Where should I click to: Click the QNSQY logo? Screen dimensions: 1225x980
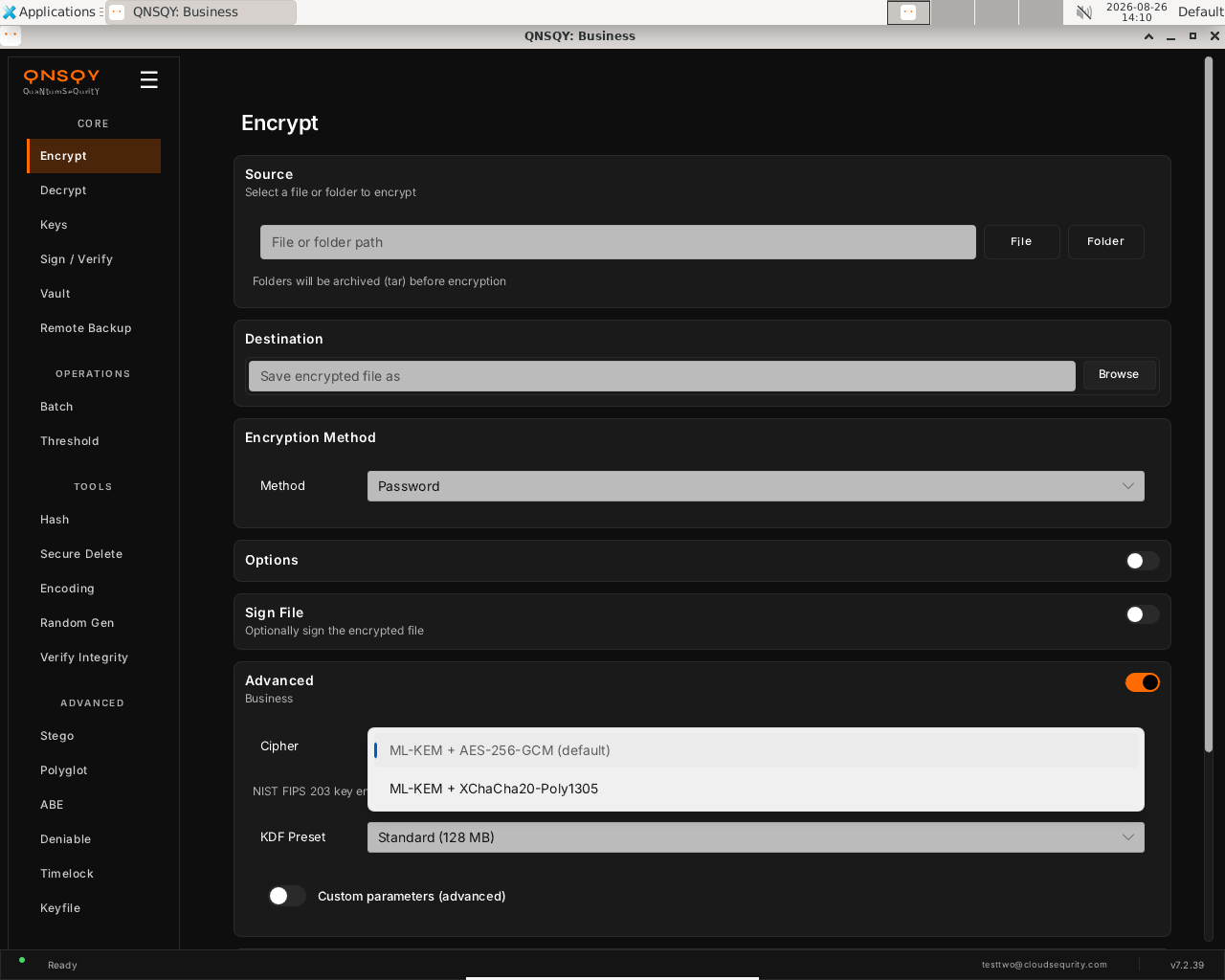(x=61, y=81)
